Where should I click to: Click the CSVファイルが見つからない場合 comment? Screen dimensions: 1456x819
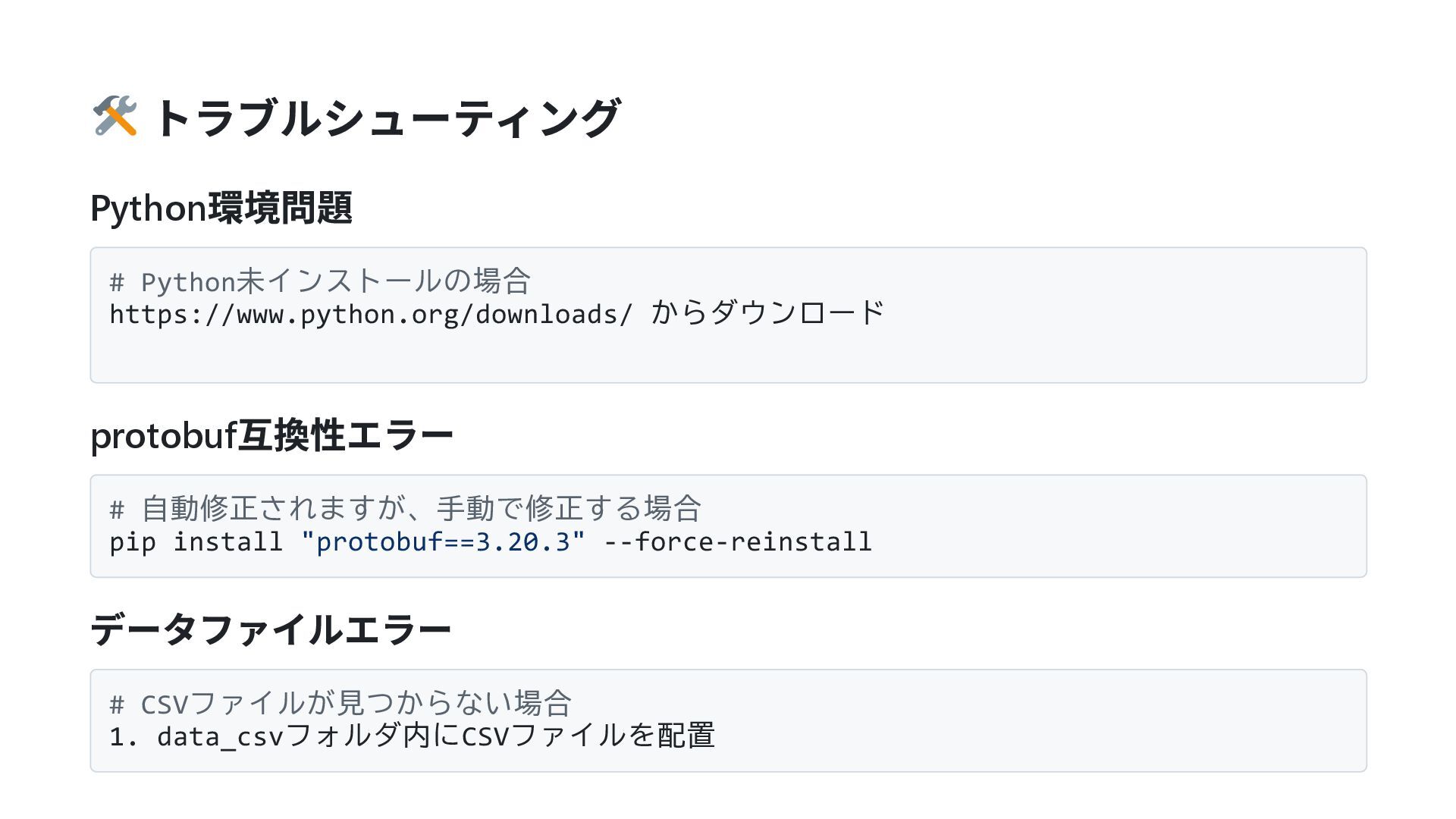point(340,703)
